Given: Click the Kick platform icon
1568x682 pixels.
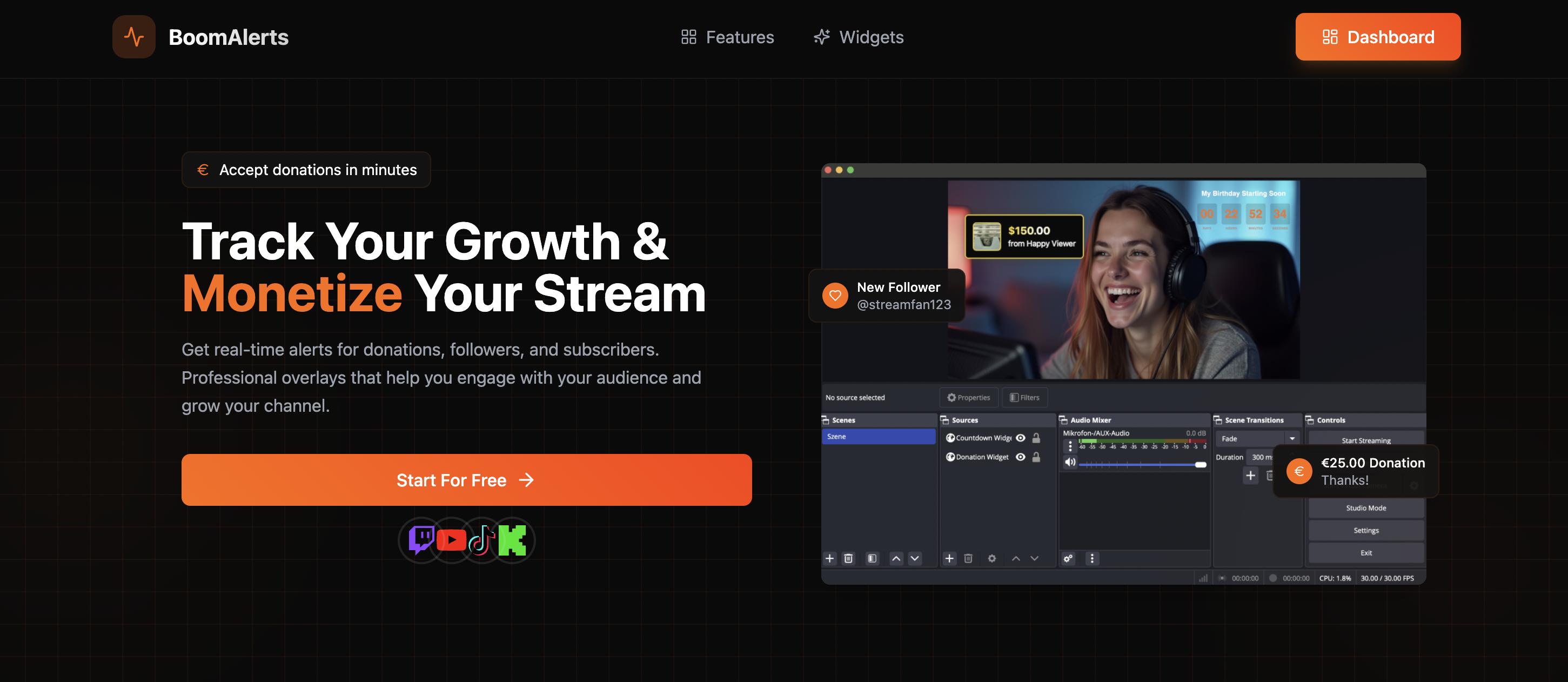Looking at the screenshot, I should click(x=512, y=540).
